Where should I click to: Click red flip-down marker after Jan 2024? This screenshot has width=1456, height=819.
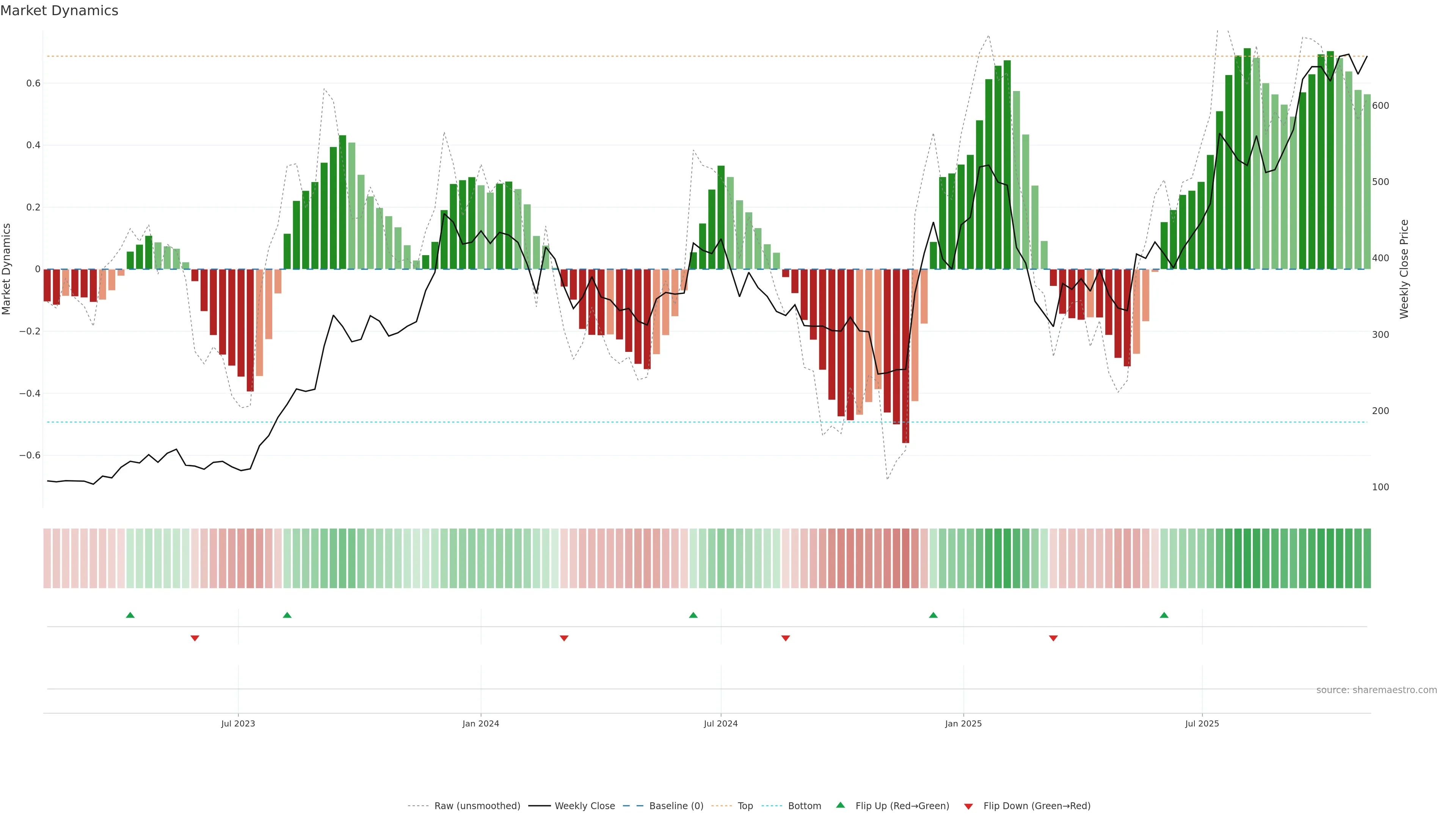564,638
